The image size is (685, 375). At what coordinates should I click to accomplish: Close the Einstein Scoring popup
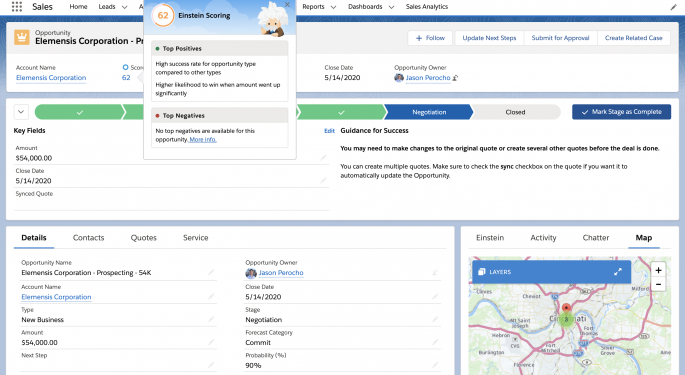coord(287,4)
